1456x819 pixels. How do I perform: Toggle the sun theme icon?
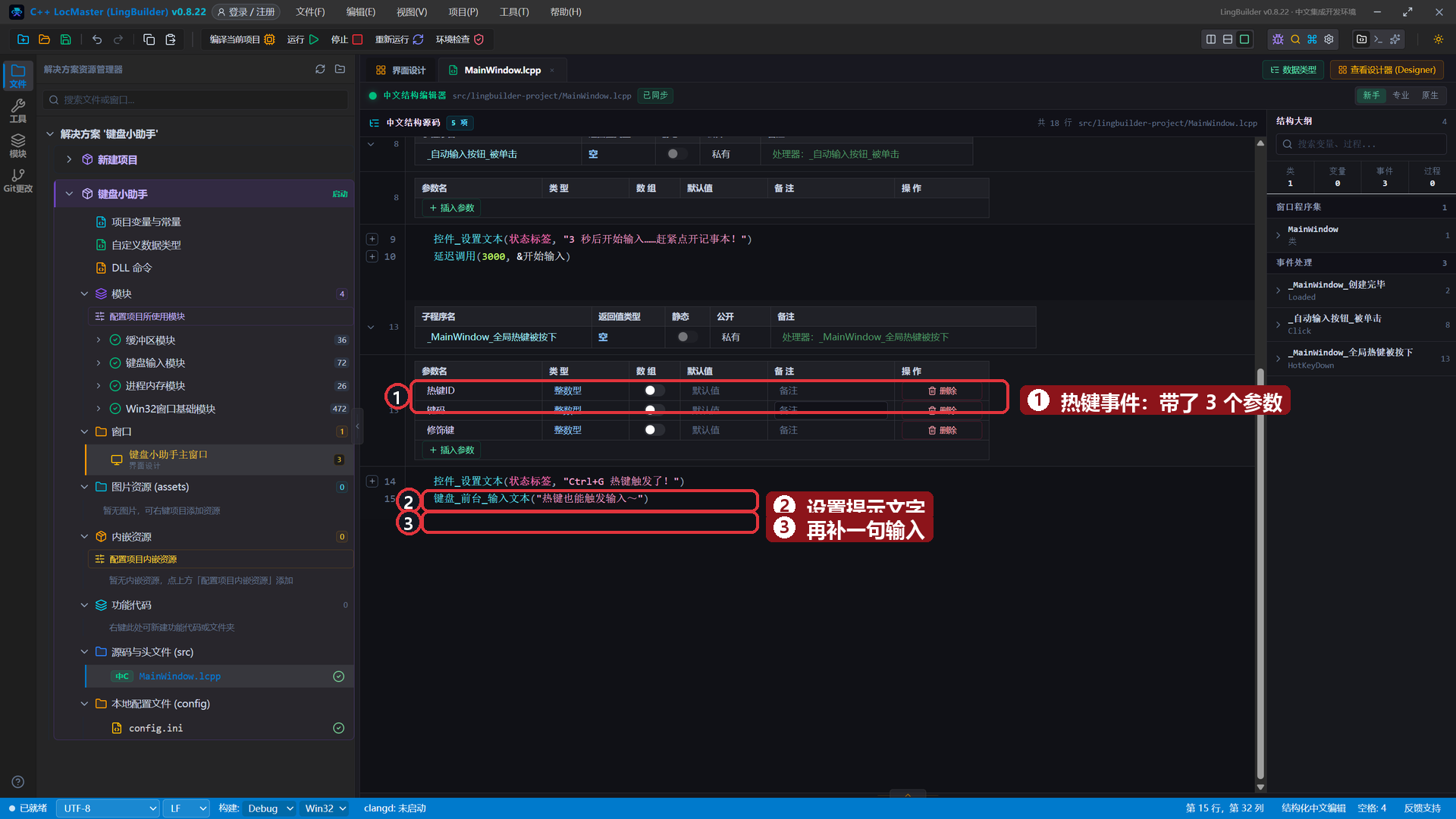1438,39
